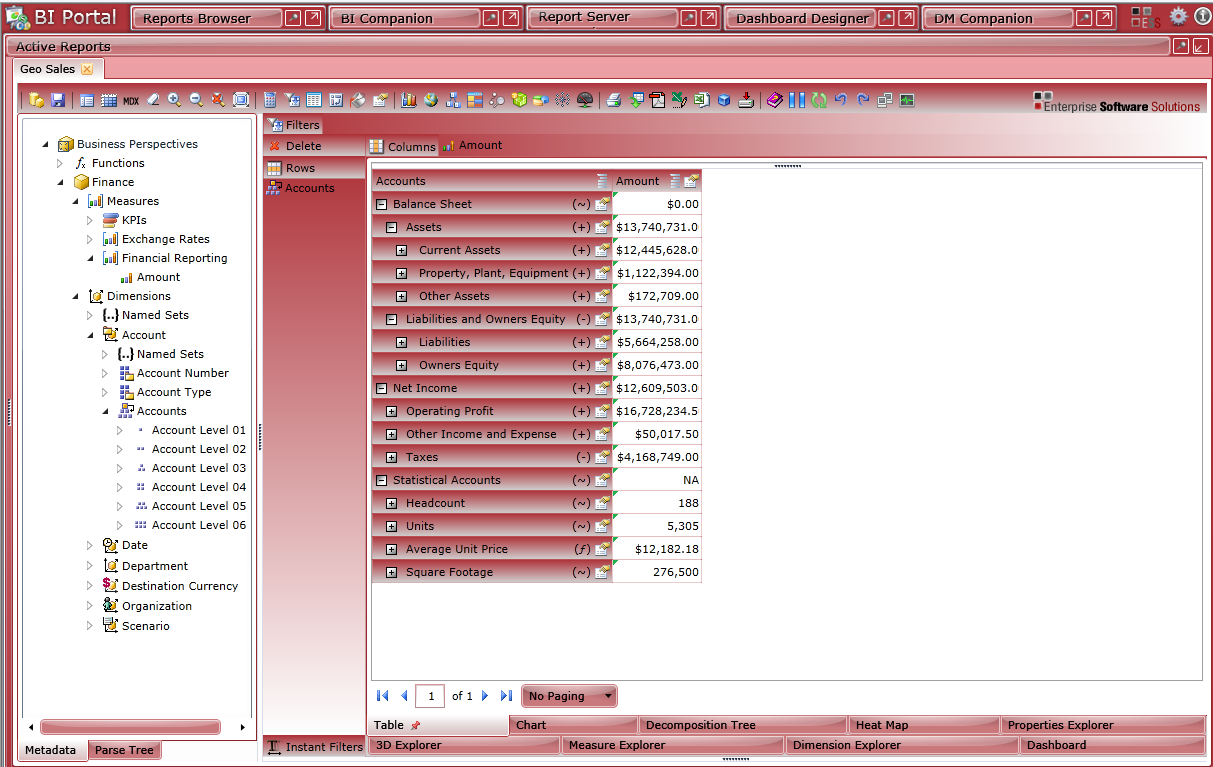The width and height of the screenshot is (1213, 767).
Task: Collapse the Net Income row
Action: [381, 388]
